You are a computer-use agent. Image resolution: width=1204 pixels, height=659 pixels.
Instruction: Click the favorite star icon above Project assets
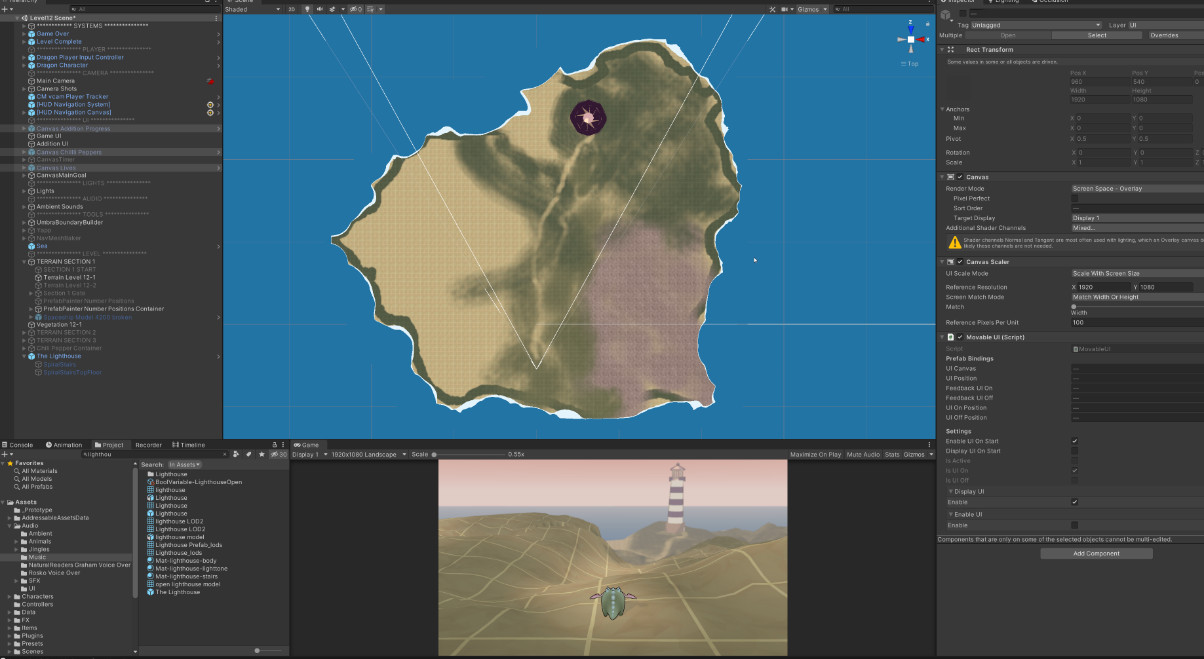262,454
